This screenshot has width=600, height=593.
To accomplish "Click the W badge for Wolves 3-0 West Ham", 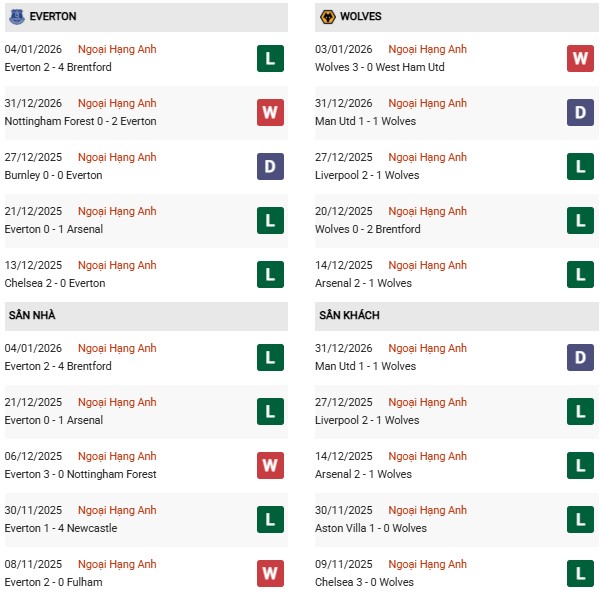I will (x=580, y=59).
